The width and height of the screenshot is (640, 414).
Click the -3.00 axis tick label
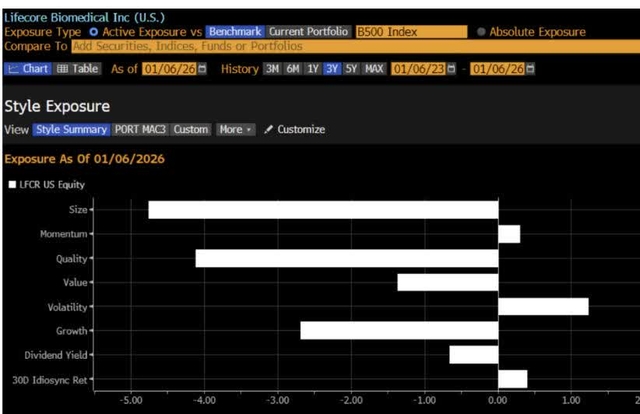click(278, 400)
